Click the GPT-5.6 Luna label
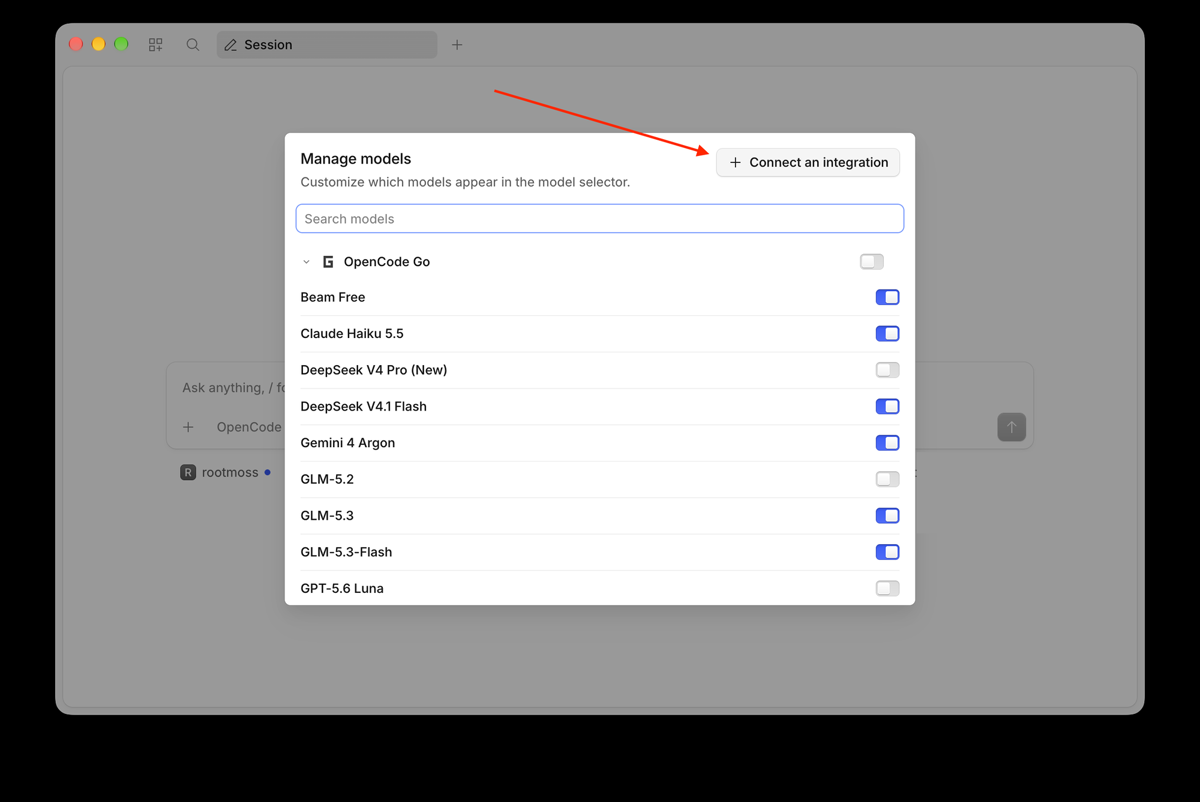1200x802 pixels. click(342, 588)
